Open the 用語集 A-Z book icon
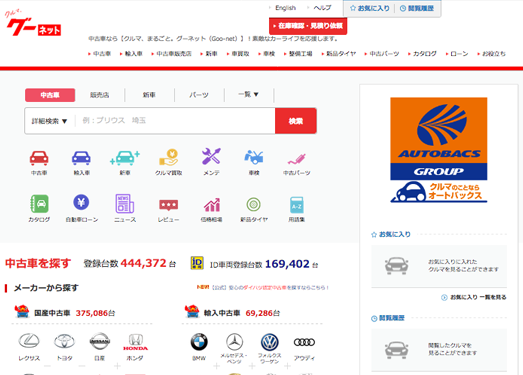 click(x=297, y=205)
